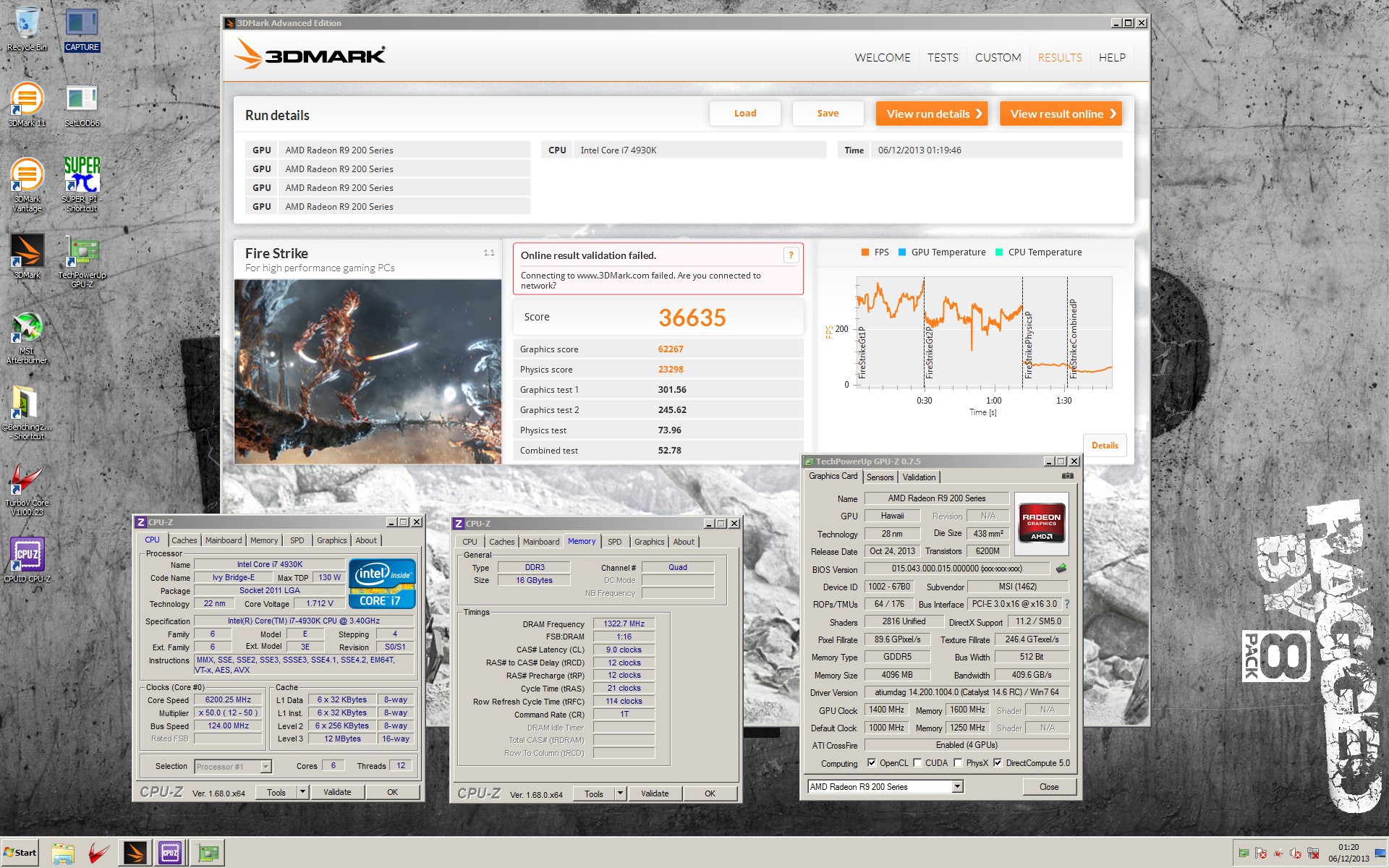Click the cyan CPU Temperature legend swatch
The width and height of the screenshot is (1389, 868).
pyautogui.click(x=999, y=252)
